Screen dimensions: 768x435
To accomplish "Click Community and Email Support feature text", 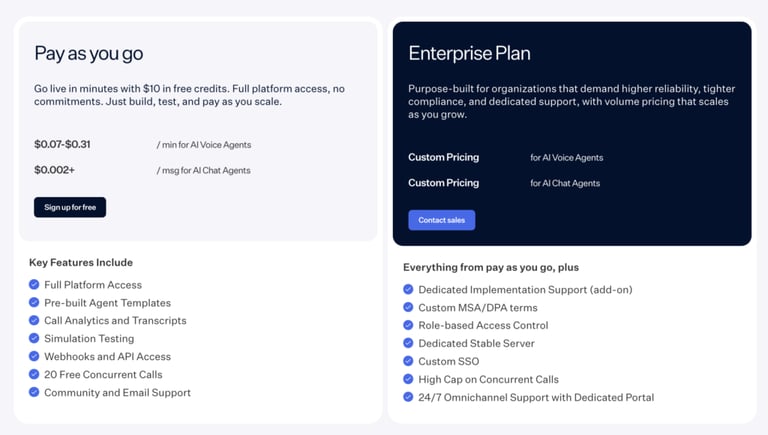I will pyautogui.click(x=117, y=393).
